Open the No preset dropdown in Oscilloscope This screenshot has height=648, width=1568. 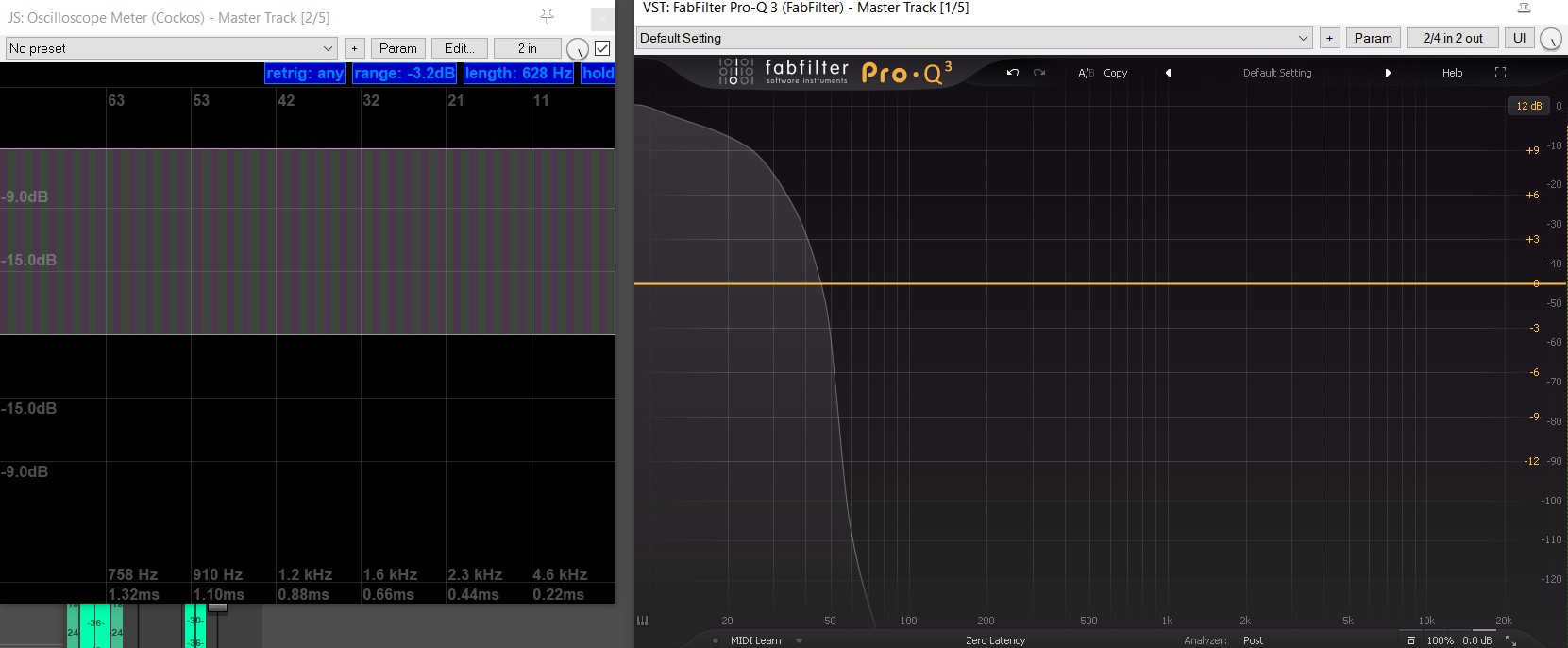[171, 48]
